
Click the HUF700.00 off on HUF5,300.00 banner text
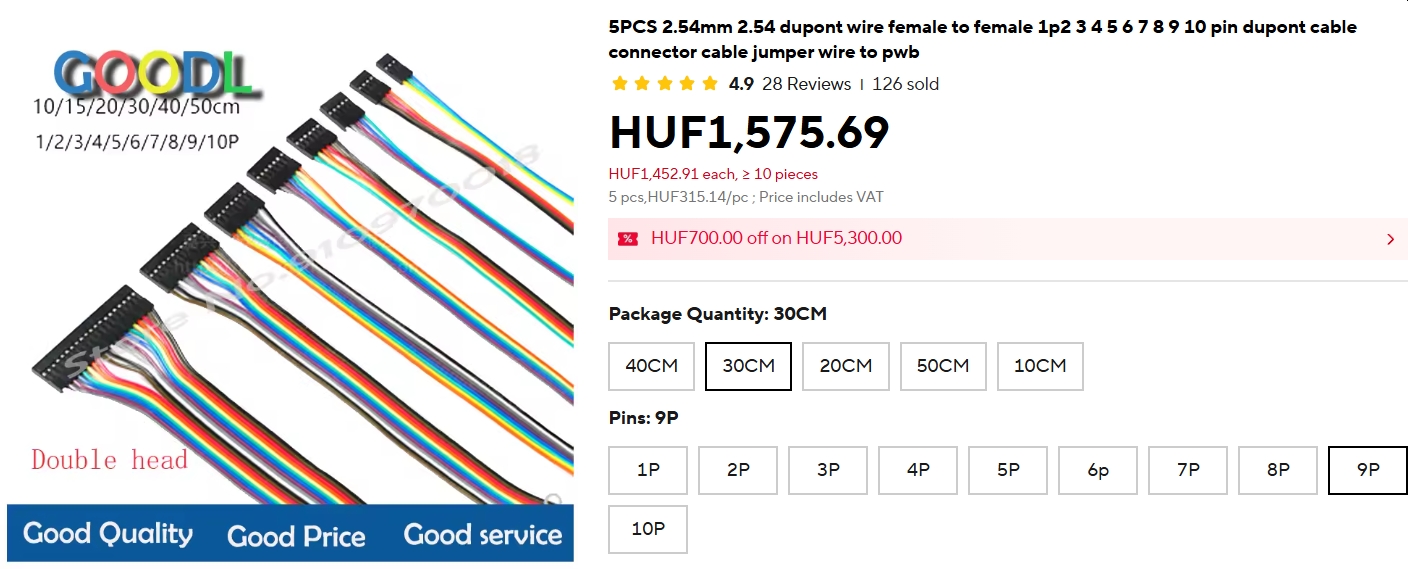(x=776, y=239)
